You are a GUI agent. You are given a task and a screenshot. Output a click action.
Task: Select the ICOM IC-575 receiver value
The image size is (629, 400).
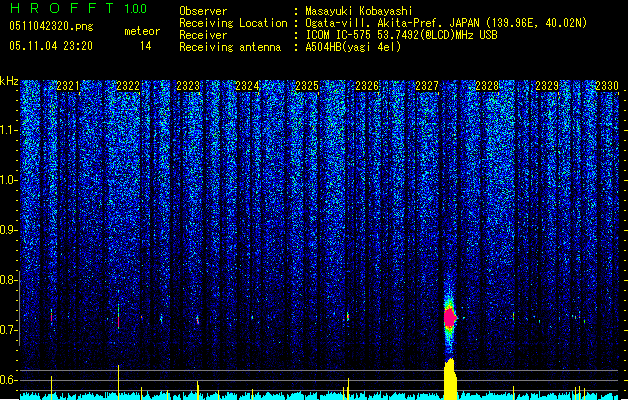pos(401,35)
